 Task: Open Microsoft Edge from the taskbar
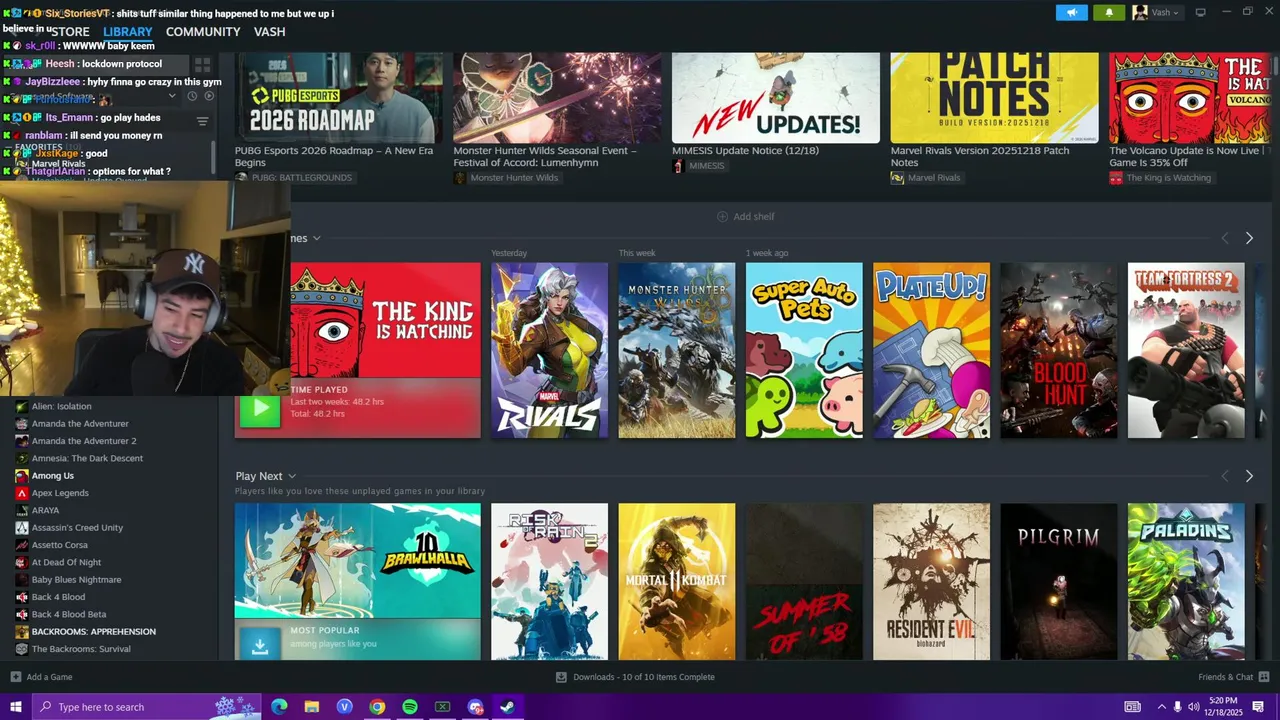click(x=279, y=707)
